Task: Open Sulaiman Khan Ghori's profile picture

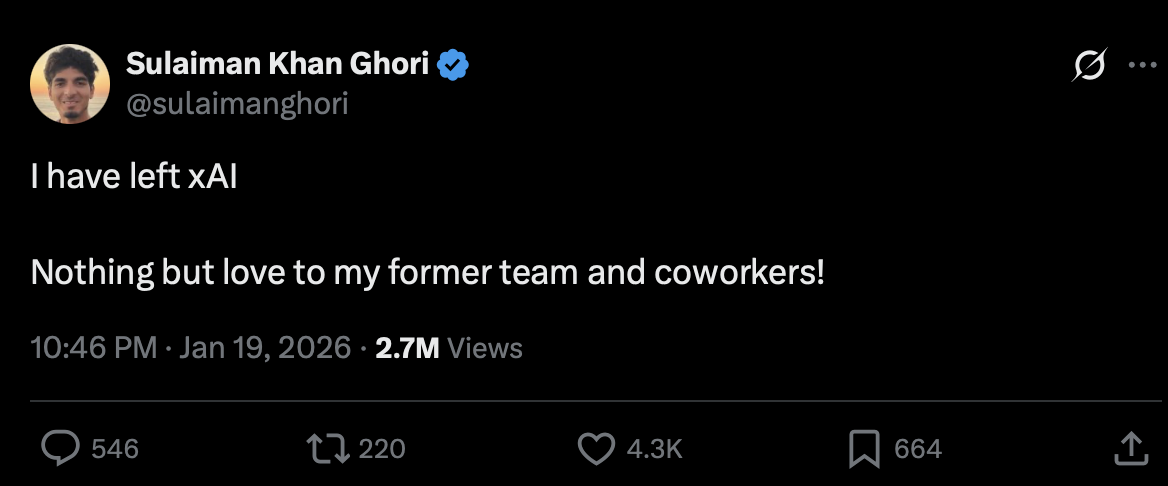Action: click(70, 84)
